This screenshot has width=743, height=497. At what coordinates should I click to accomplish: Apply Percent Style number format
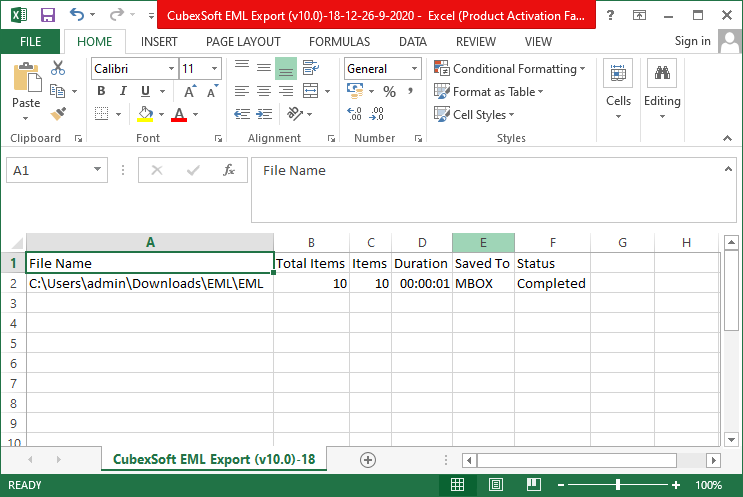tap(389, 92)
